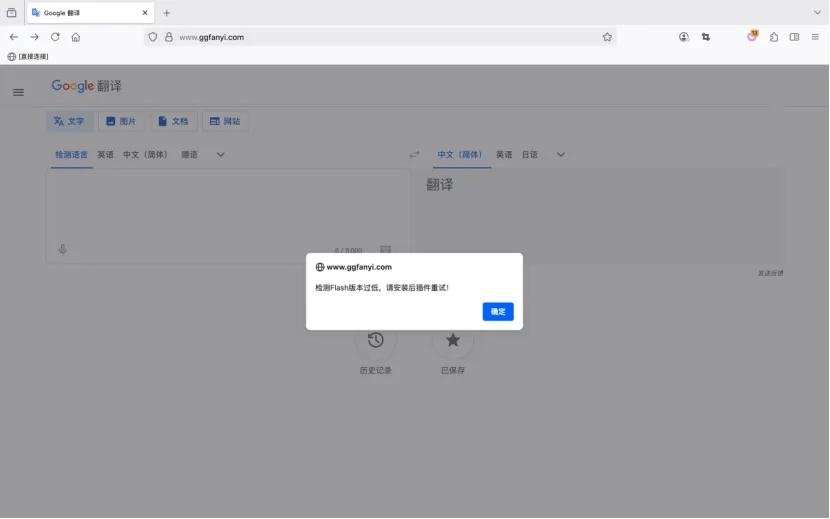Open the account profile toolbar icon
Image resolution: width=830 pixels, height=519 pixels.
coord(684,37)
